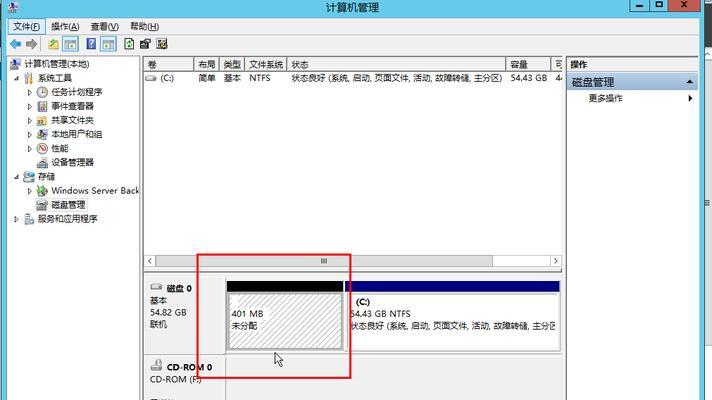Open the 查看(V) menu

click(x=104, y=26)
